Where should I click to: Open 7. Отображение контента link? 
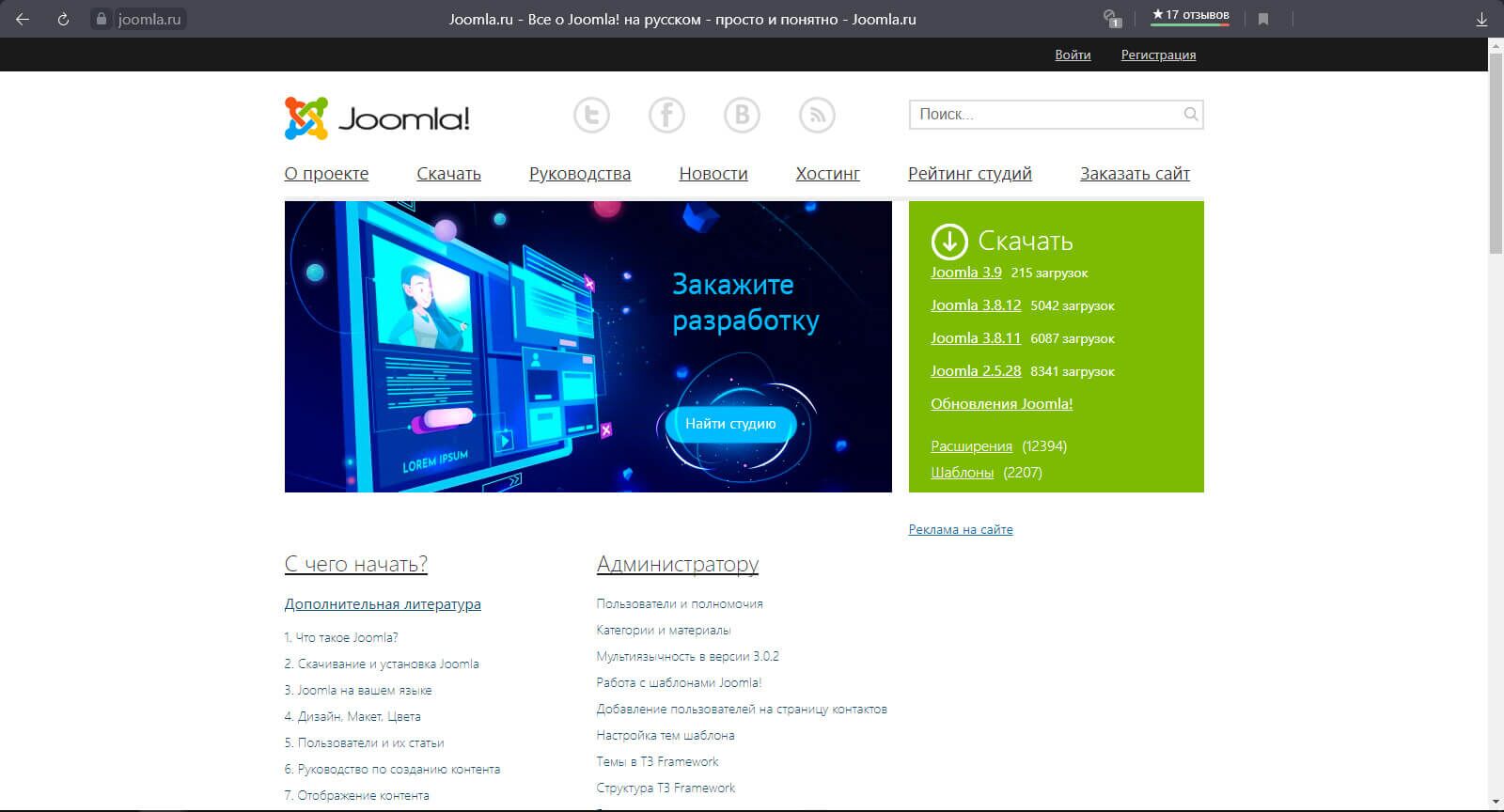357,795
